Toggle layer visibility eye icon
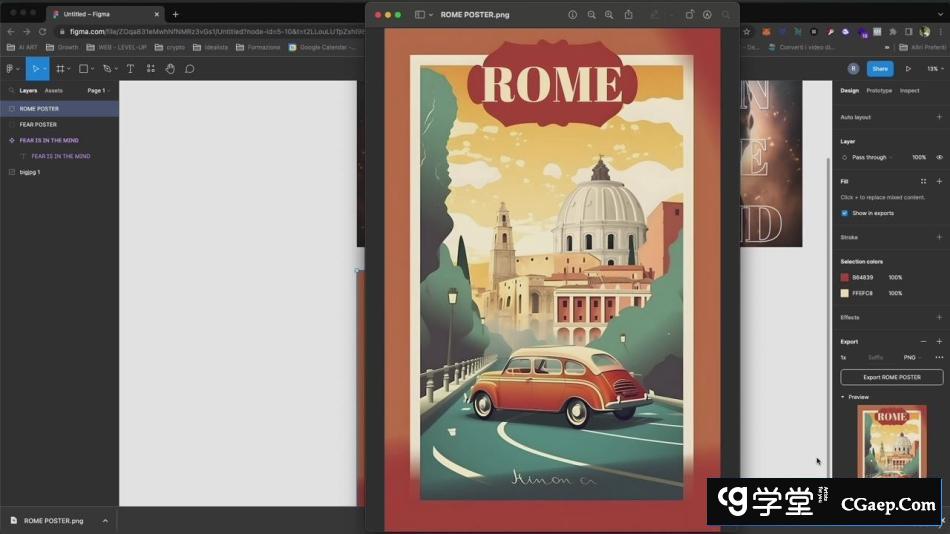 pyautogui.click(x=939, y=157)
